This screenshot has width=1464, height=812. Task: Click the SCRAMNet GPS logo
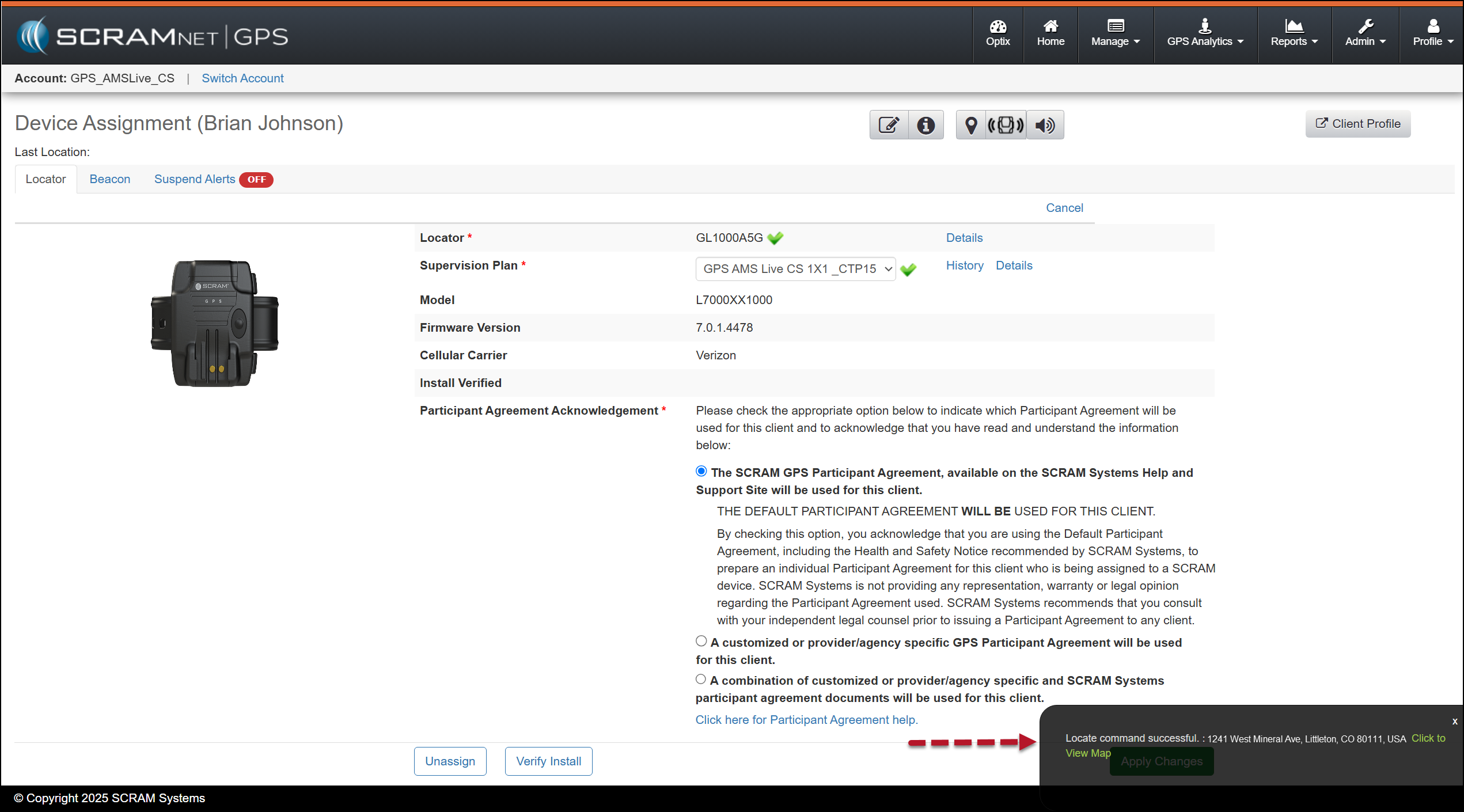(153, 36)
